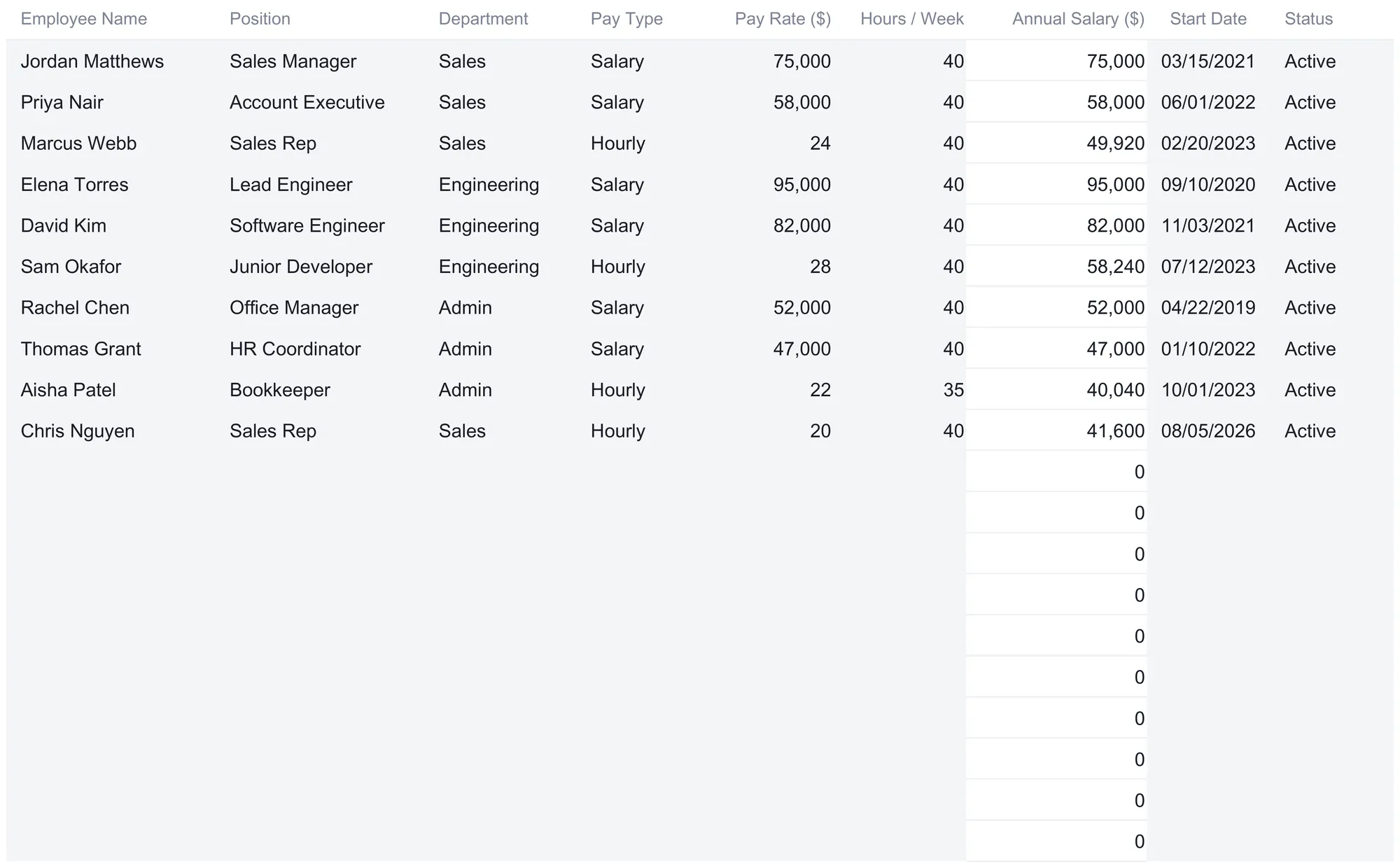The image size is (1400, 868).
Task: Click the 35 hours per week cell
Action: 953,390
